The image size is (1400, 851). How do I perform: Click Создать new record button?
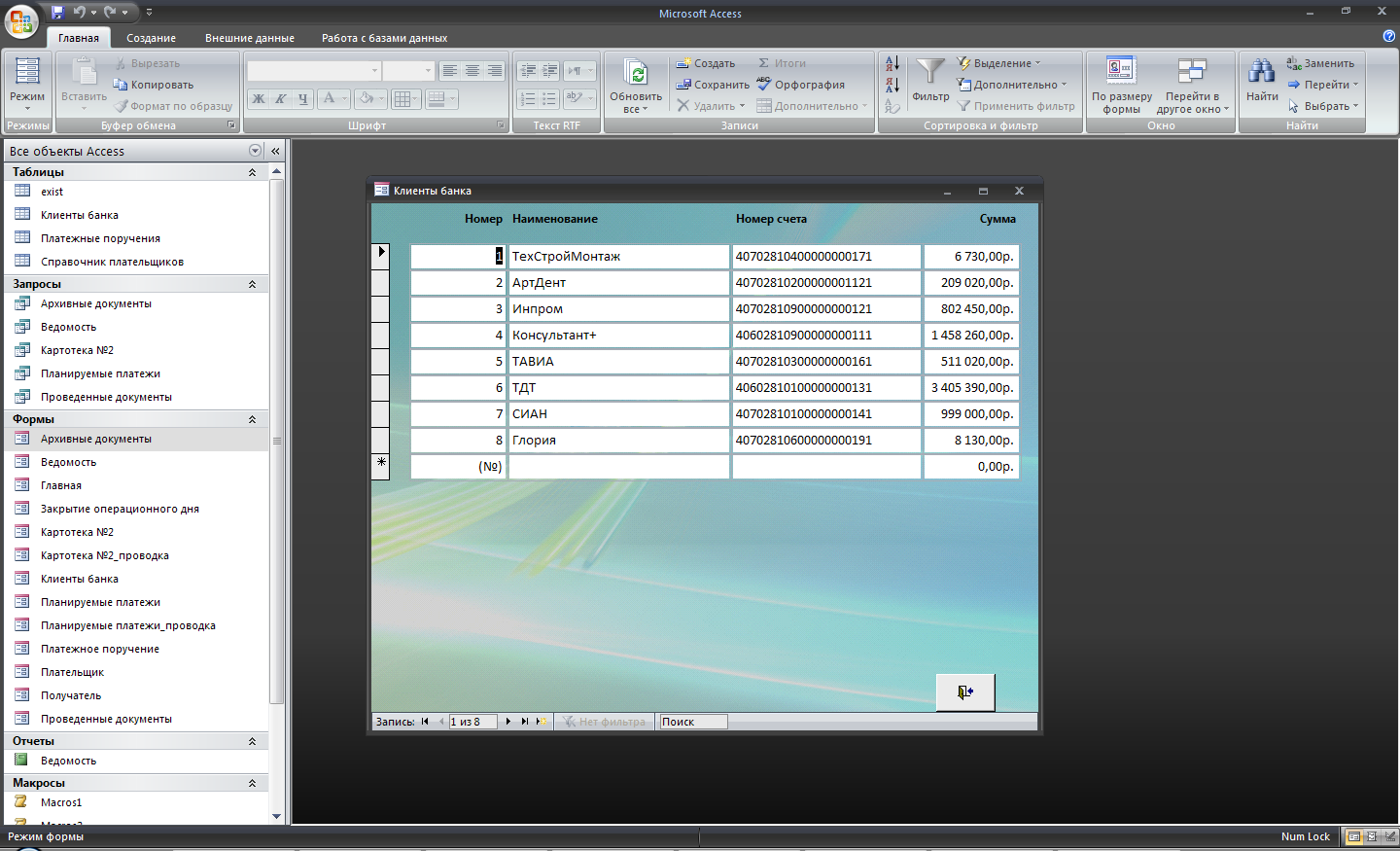pyautogui.click(x=706, y=63)
